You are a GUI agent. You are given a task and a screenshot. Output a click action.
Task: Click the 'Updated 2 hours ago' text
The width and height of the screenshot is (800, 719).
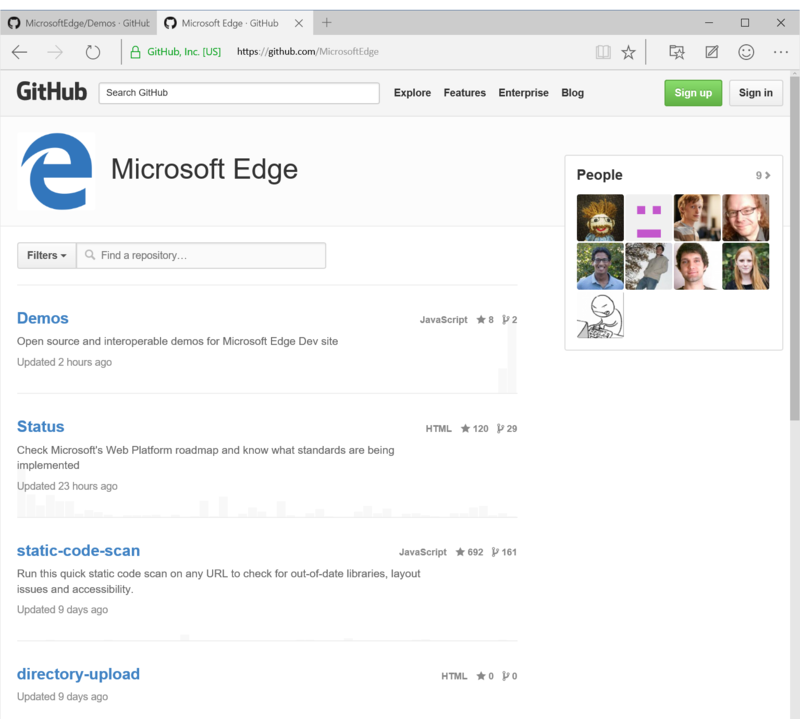64,362
